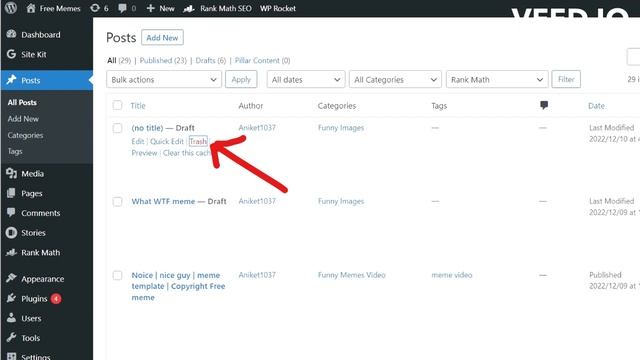Click the Add New button beside Posts
640x360 pixels.
(162, 38)
